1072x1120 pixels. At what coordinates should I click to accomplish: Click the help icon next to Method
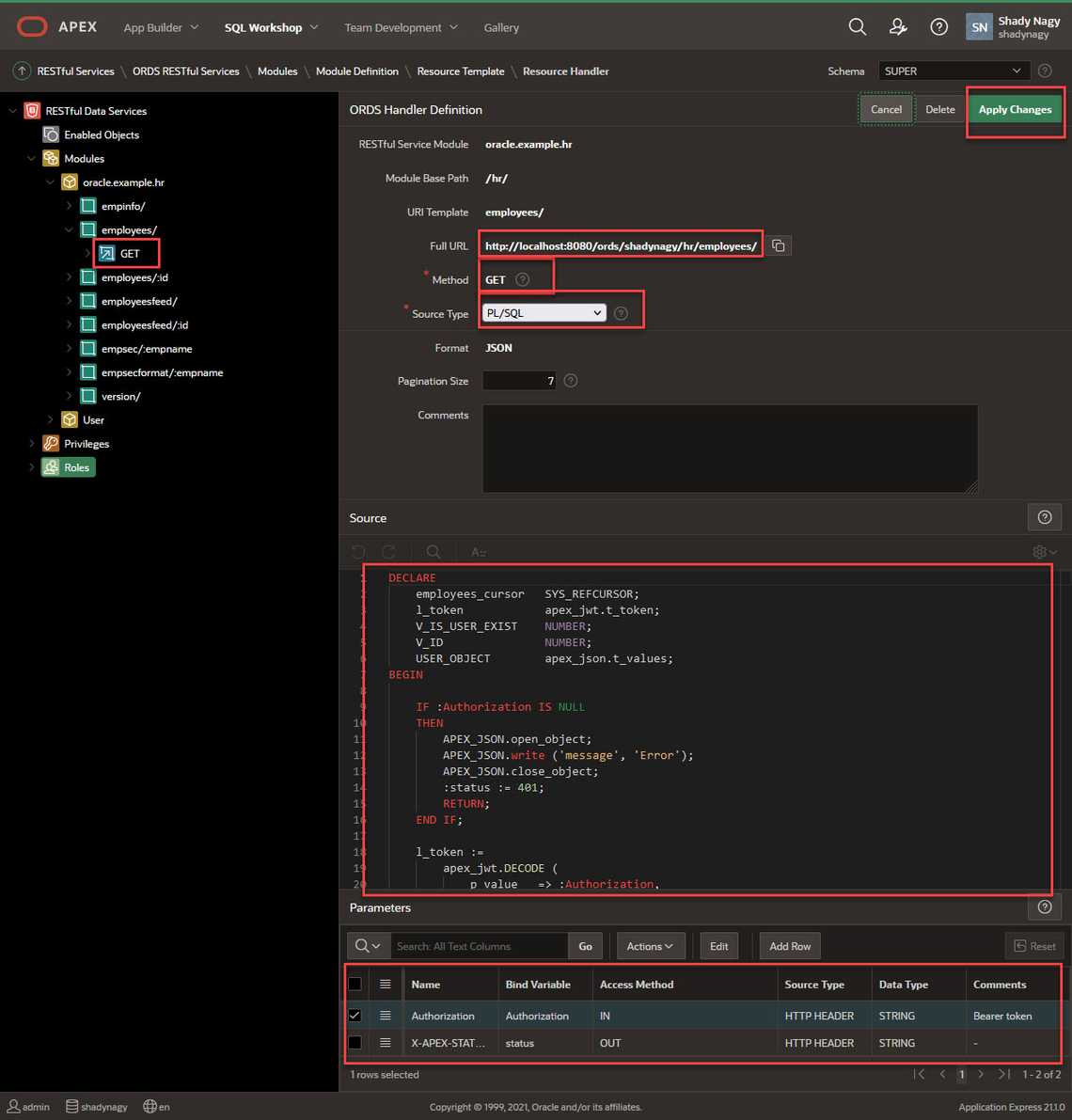click(523, 279)
